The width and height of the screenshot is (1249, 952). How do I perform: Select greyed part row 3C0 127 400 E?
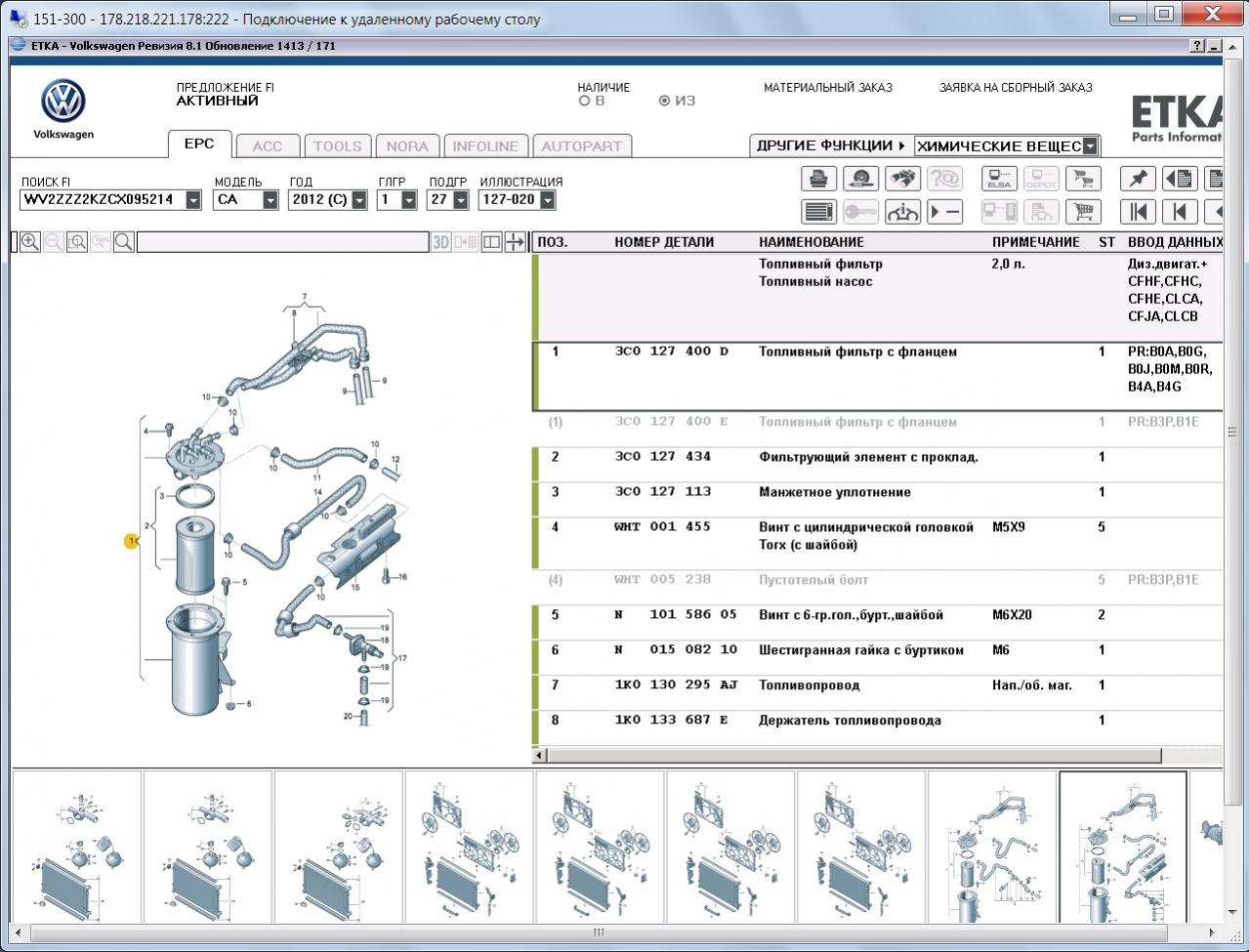coord(877,429)
